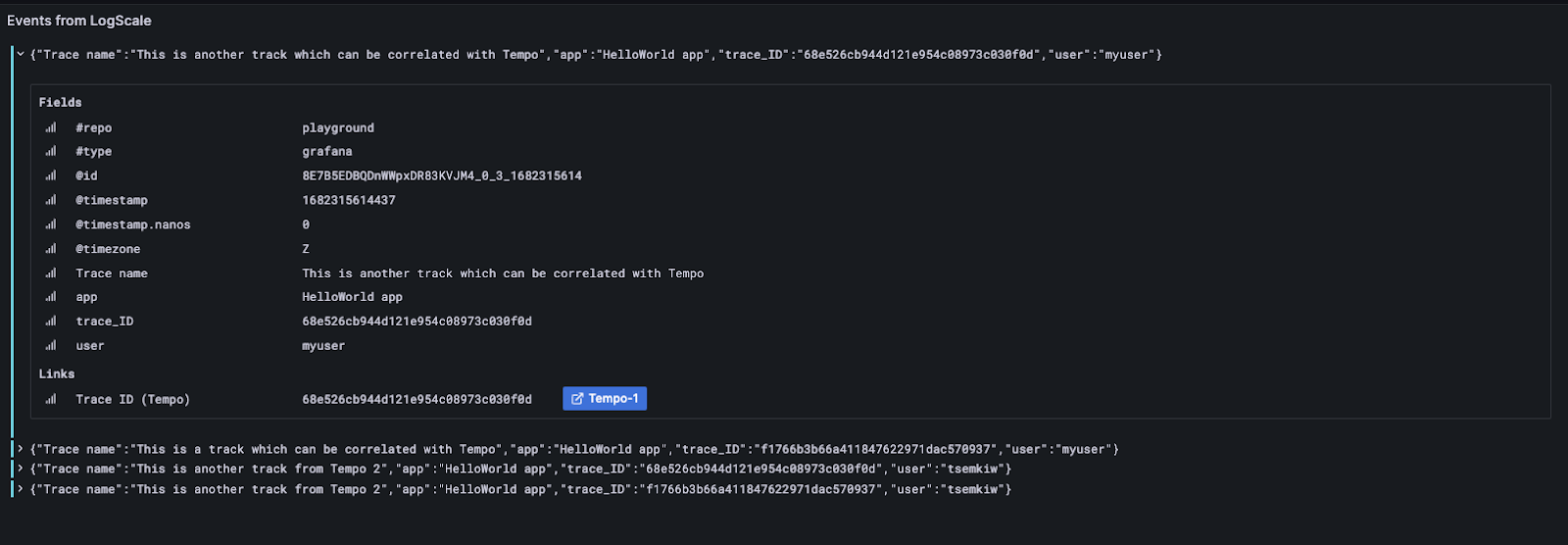
Task: Expand the last Tempo 2 log row for tsemkiw
Action: click(x=21, y=489)
